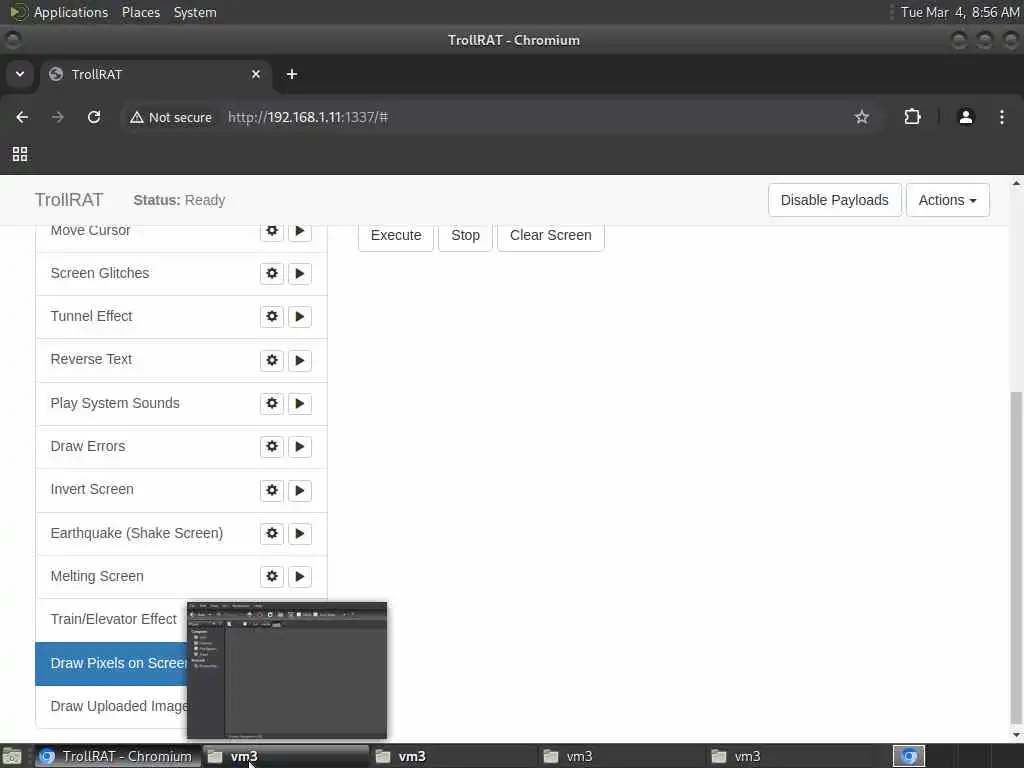Bookmark this page with the star icon
This screenshot has width=1024, height=768.
861,117
